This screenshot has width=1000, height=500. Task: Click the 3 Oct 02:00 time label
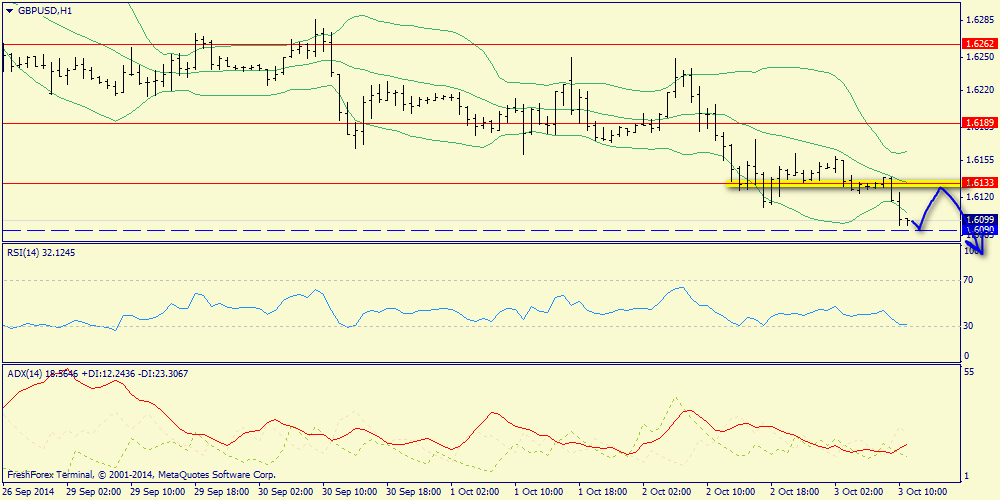click(x=858, y=492)
